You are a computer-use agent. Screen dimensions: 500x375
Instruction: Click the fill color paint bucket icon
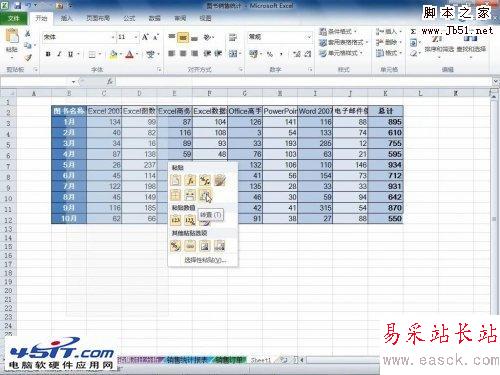click(x=113, y=54)
